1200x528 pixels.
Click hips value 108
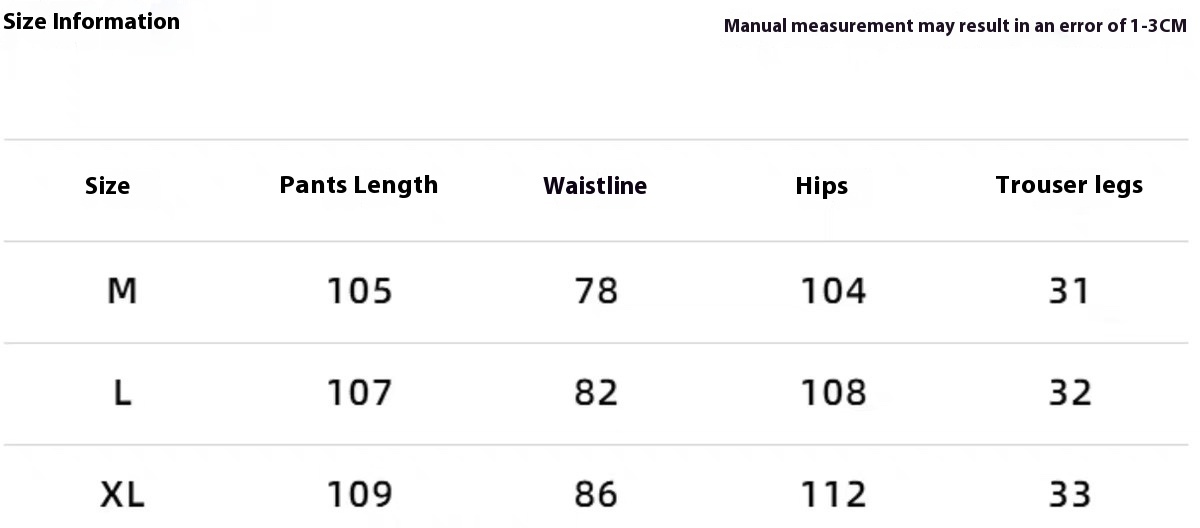click(833, 393)
